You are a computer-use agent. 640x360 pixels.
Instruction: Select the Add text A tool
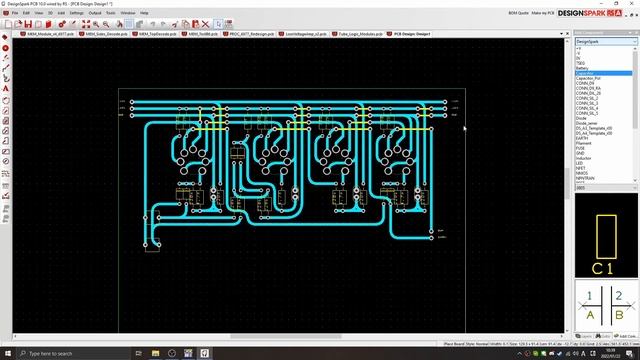click(x=5, y=89)
